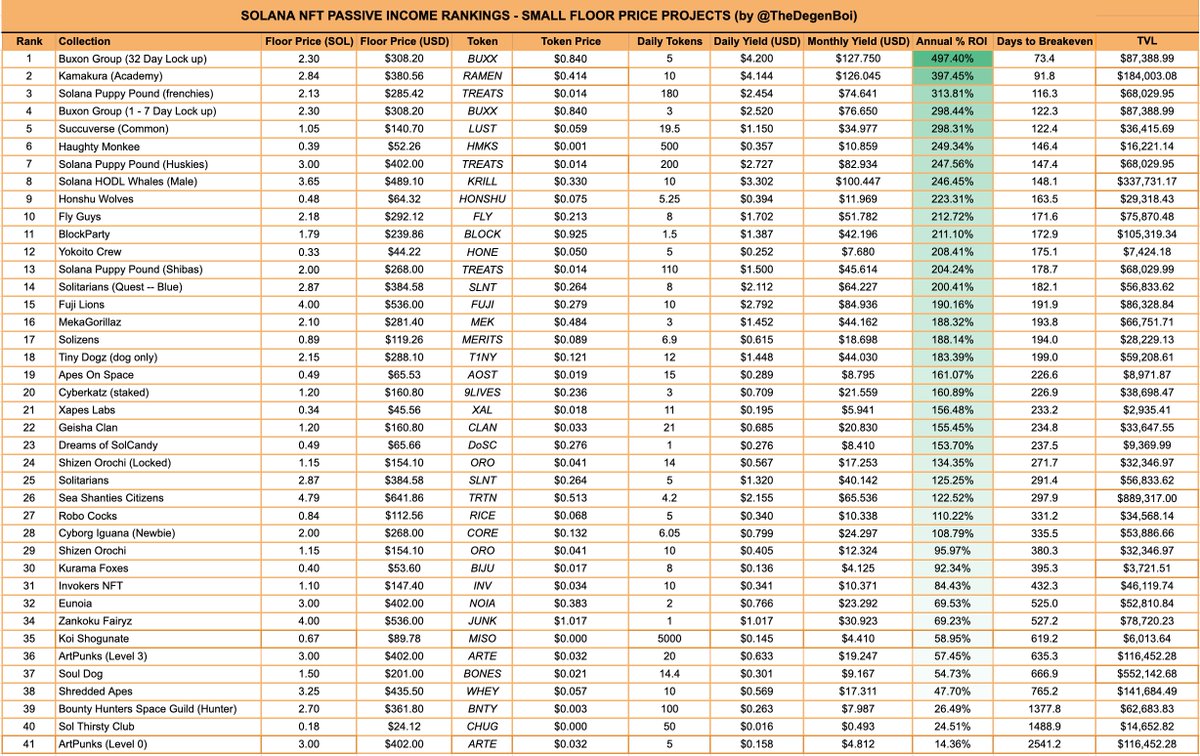Click the TVL column header

tap(1145, 41)
